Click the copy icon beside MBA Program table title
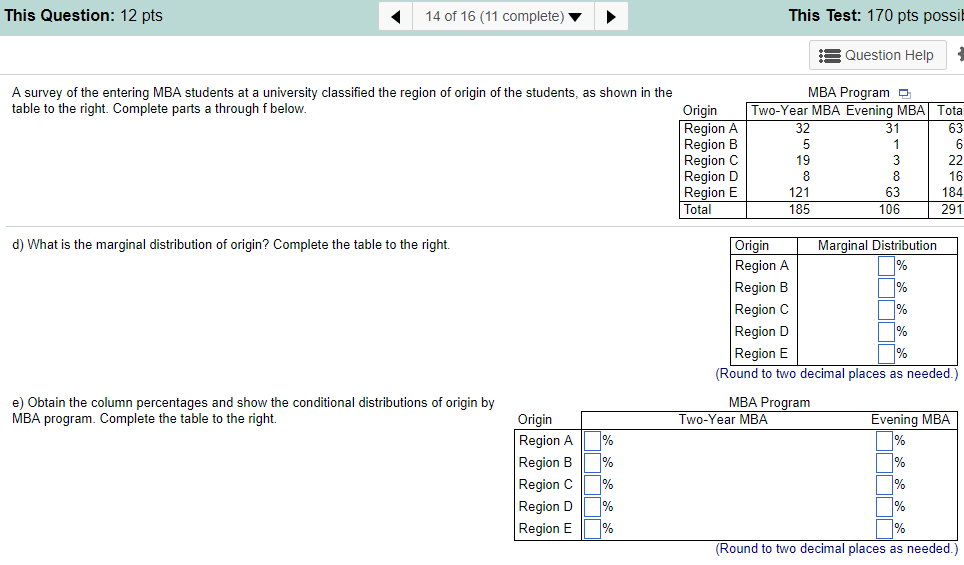The height and width of the screenshot is (565, 964). pyautogui.click(x=903, y=93)
